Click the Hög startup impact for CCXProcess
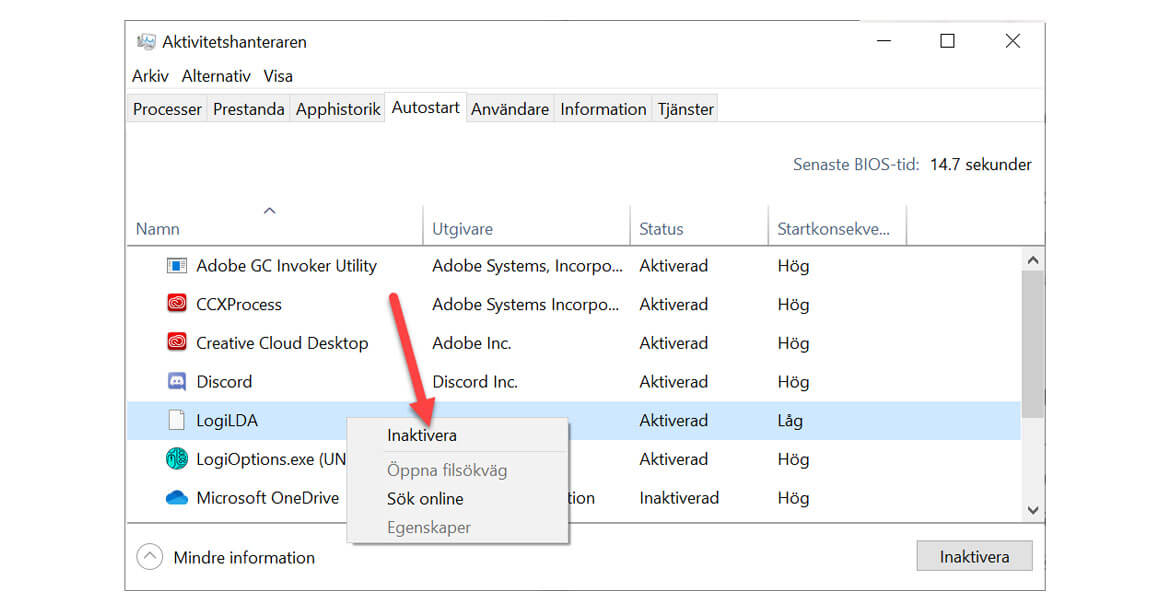 click(793, 304)
